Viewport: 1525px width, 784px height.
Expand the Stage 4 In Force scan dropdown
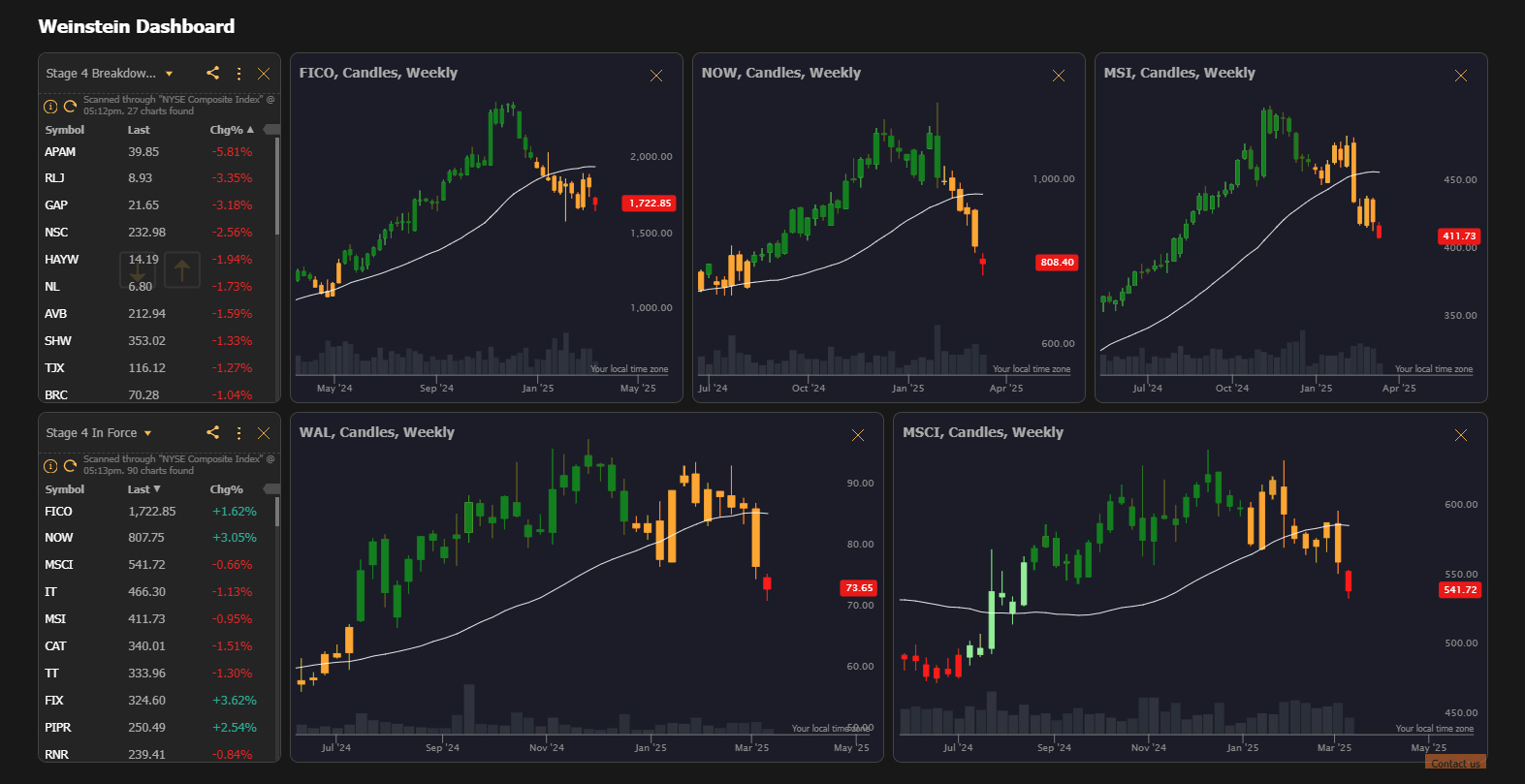click(148, 433)
